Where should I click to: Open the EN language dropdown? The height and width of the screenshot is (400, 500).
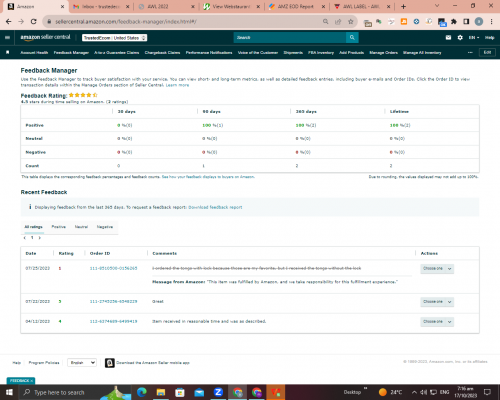point(474,38)
